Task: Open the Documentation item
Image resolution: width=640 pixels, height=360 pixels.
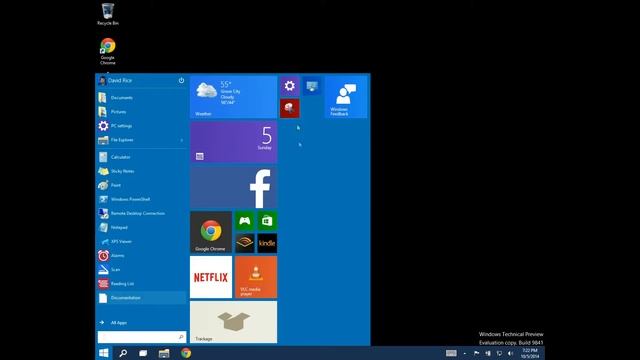Action: (141, 298)
